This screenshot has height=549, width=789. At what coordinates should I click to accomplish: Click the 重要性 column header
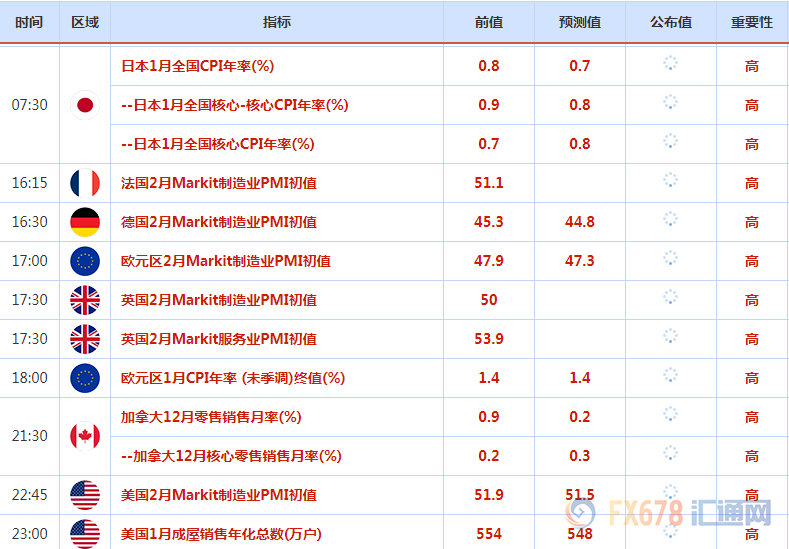[x=752, y=22]
